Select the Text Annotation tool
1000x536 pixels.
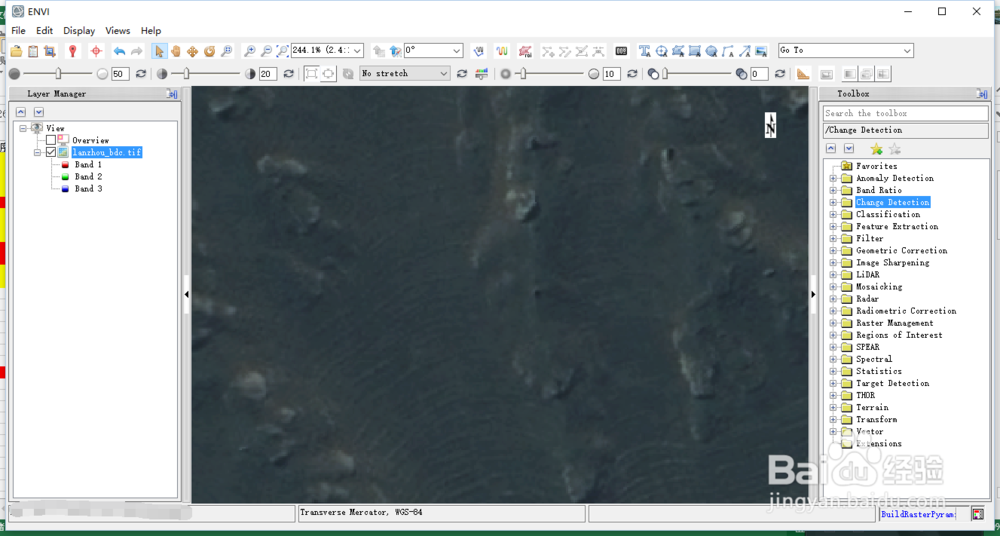(645, 50)
